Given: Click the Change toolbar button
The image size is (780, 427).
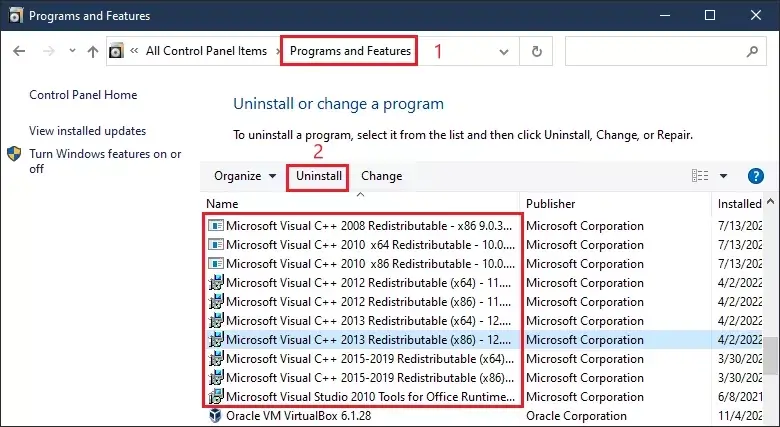Looking at the screenshot, I should click(x=382, y=176).
